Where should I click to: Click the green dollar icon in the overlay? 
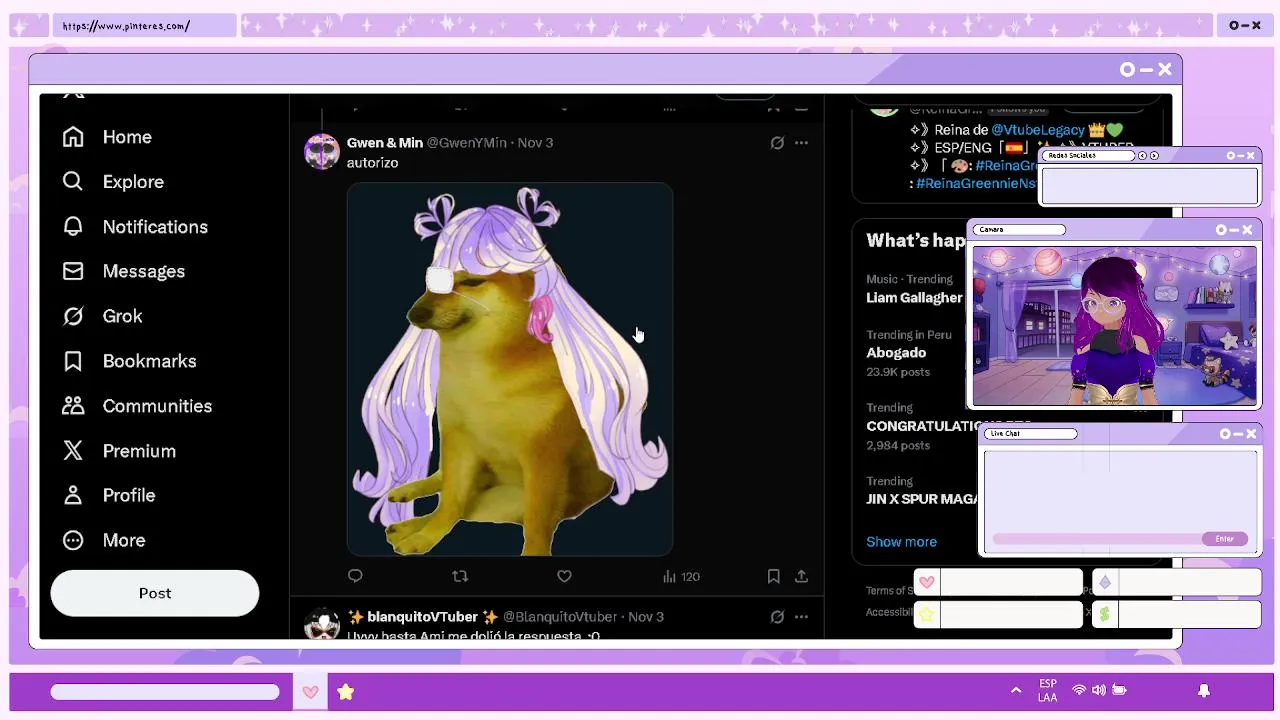[x=1104, y=614]
